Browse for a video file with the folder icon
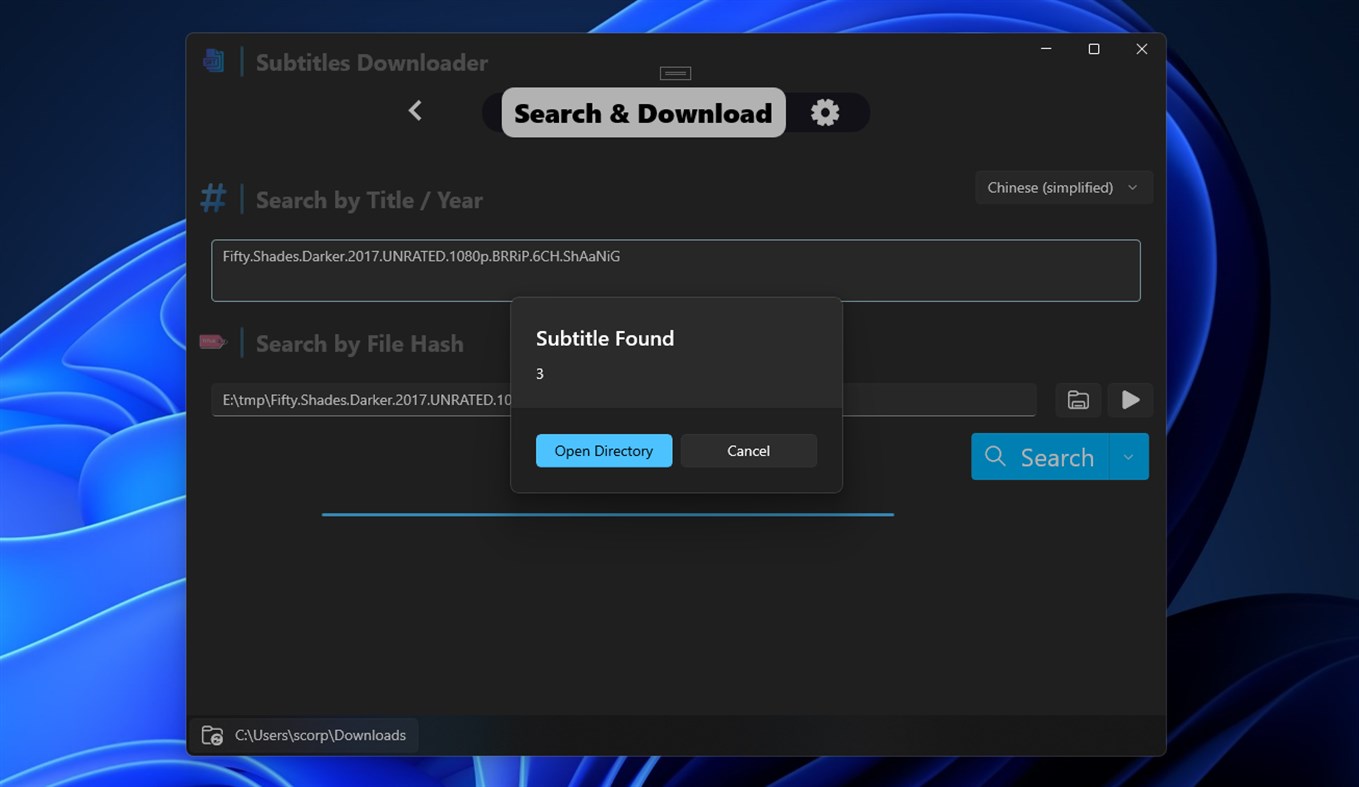Screen dimensions: 1359x787 [x=1077, y=399]
